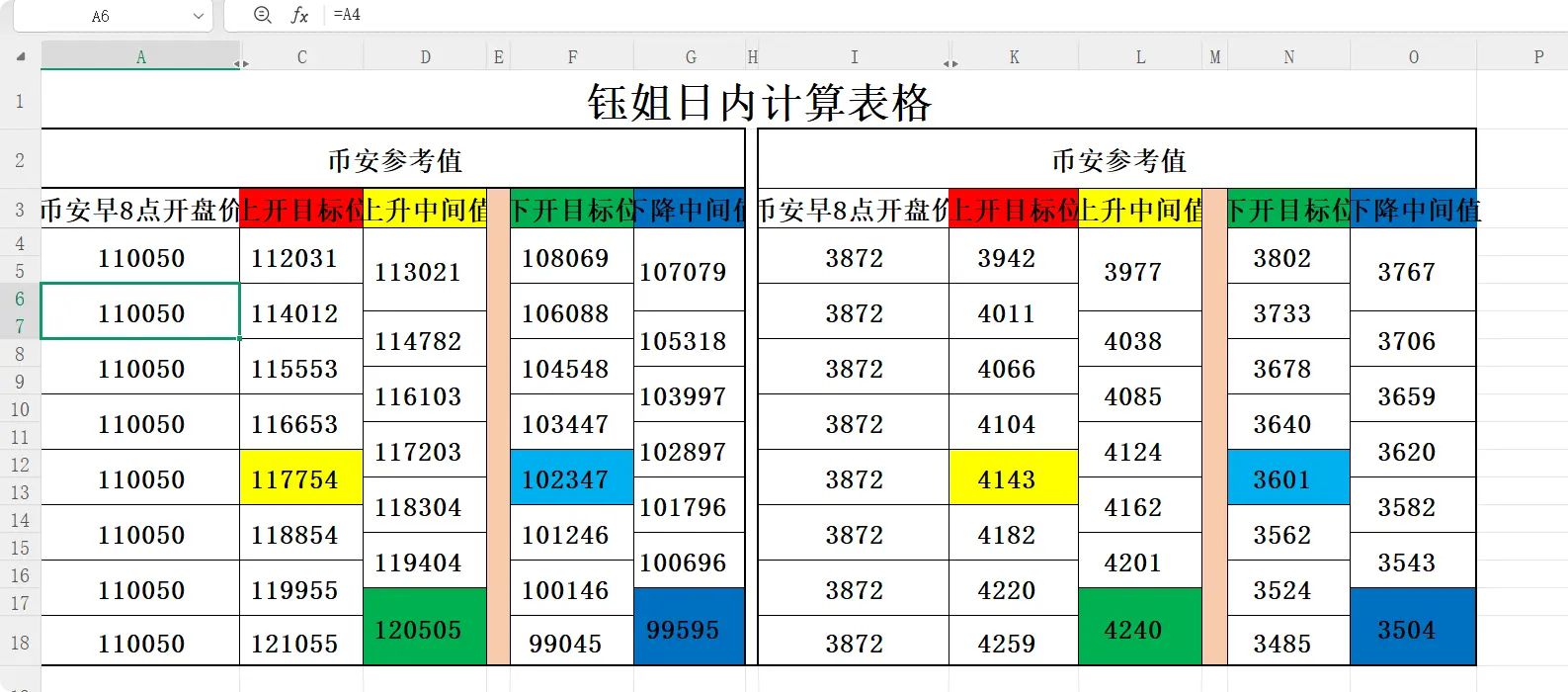Screen dimensions: 1568x692
Task: Select cell with value 3485
Action: tap(1288, 643)
